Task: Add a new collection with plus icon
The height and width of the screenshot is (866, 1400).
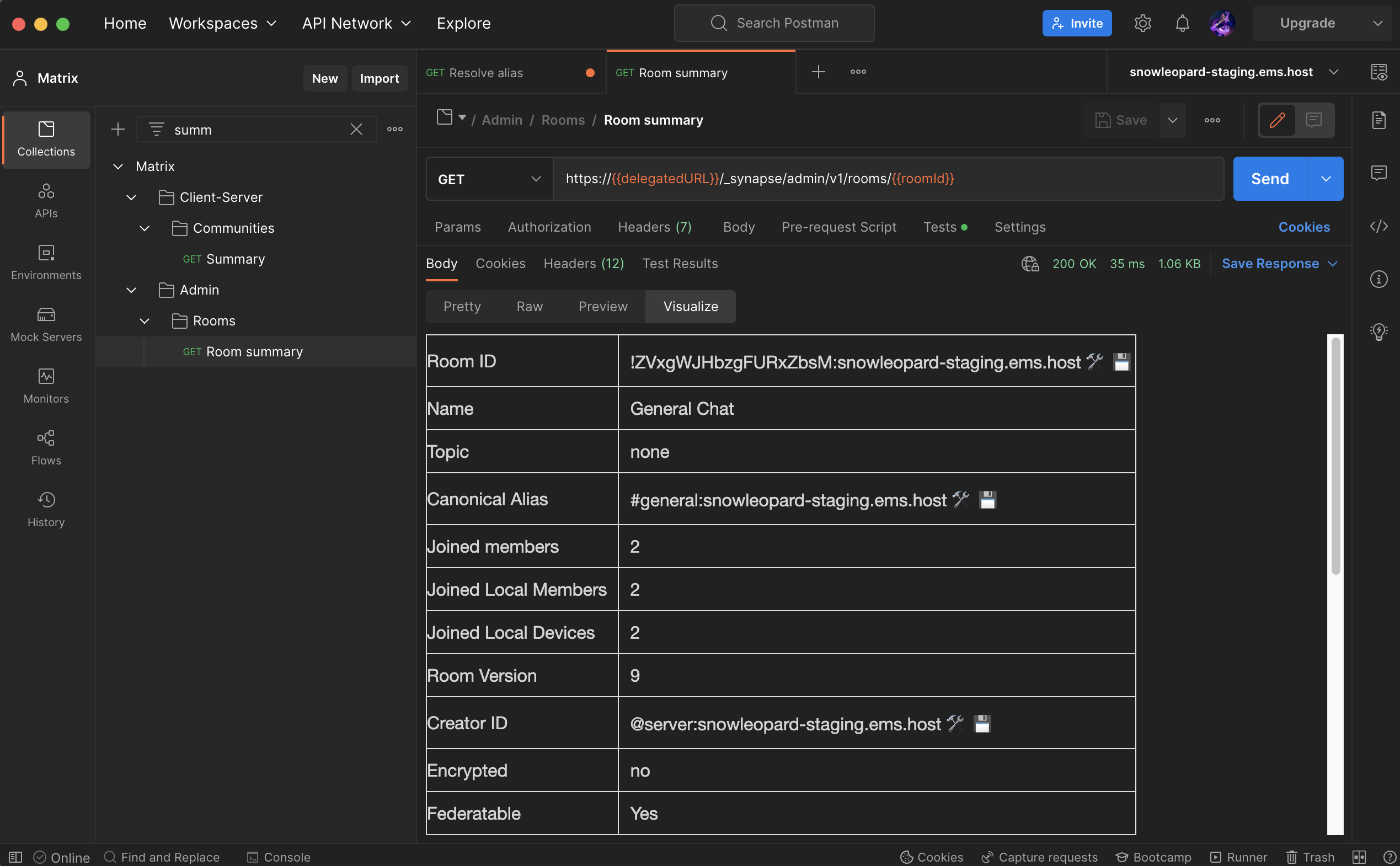Action: (x=118, y=129)
